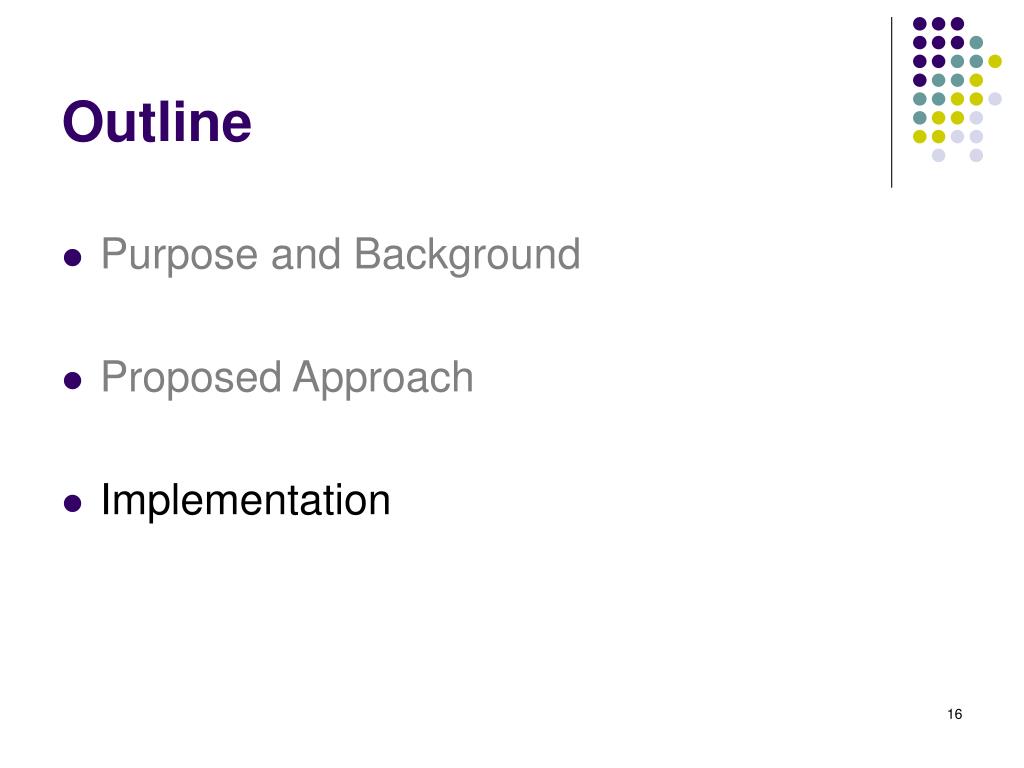Click the yellow dot starting the seventh dot row

click(x=920, y=136)
